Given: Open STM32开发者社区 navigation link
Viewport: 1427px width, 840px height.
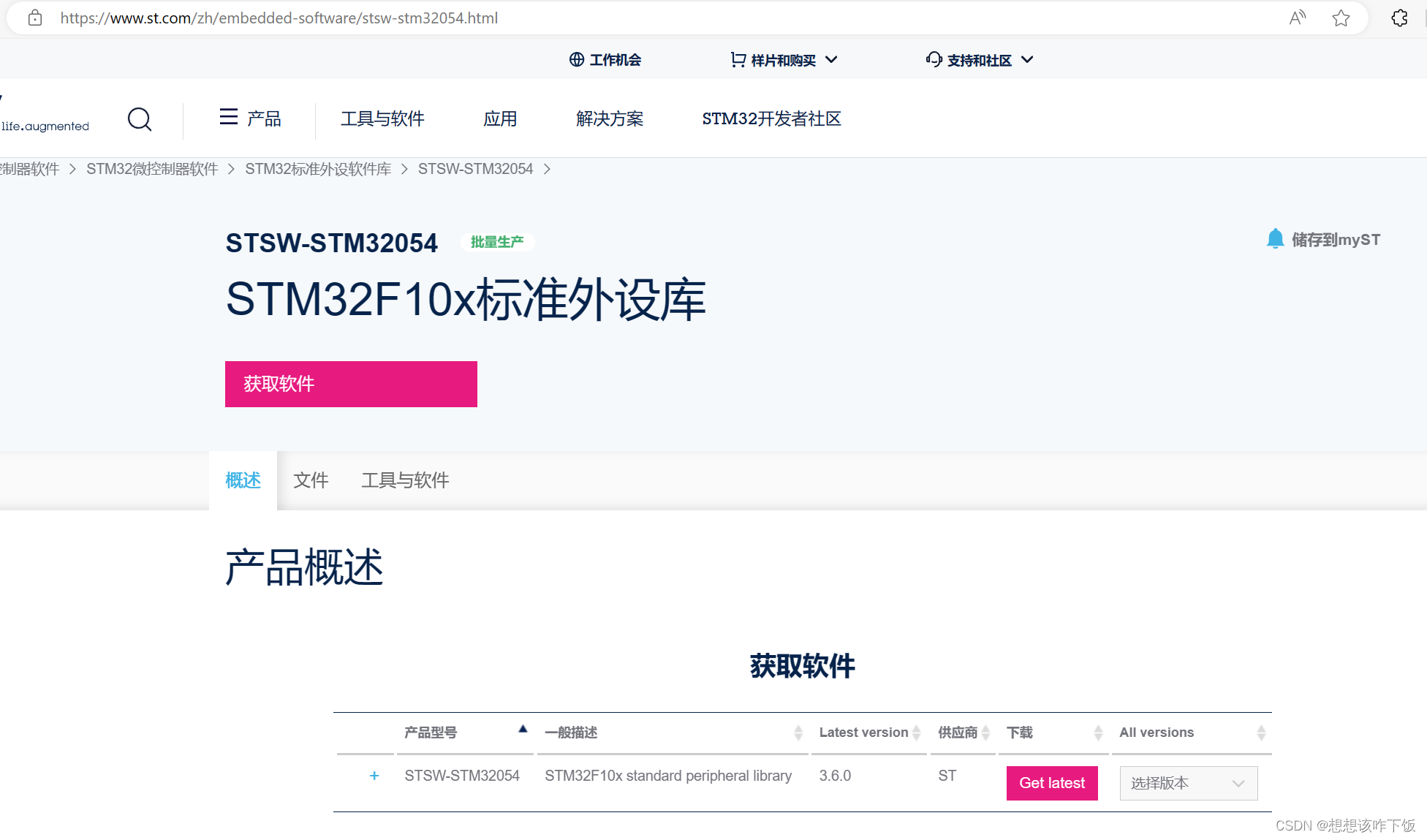Looking at the screenshot, I should tap(771, 118).
